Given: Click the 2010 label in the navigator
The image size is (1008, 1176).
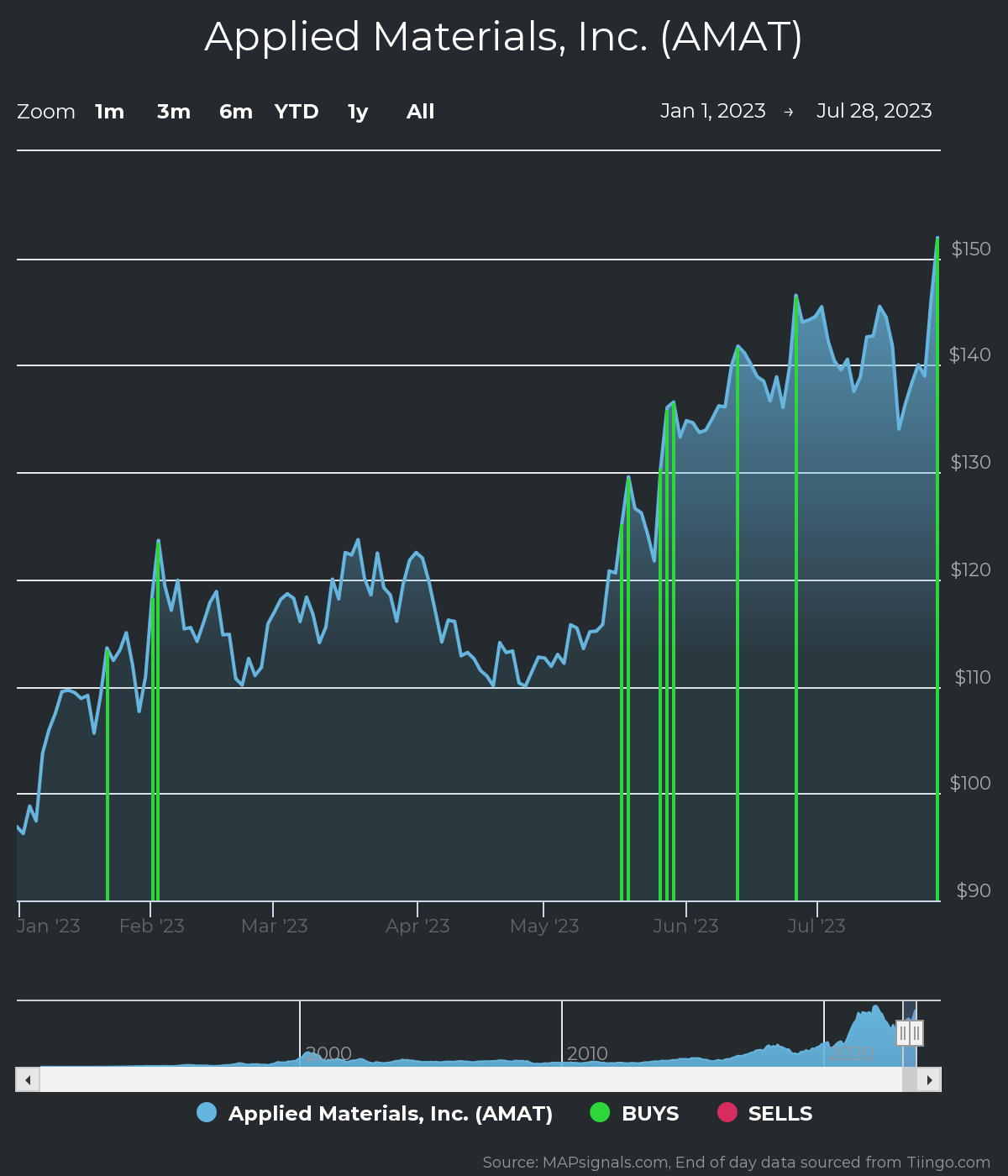Looking at the screenshot, I should tap(587, 1053).
